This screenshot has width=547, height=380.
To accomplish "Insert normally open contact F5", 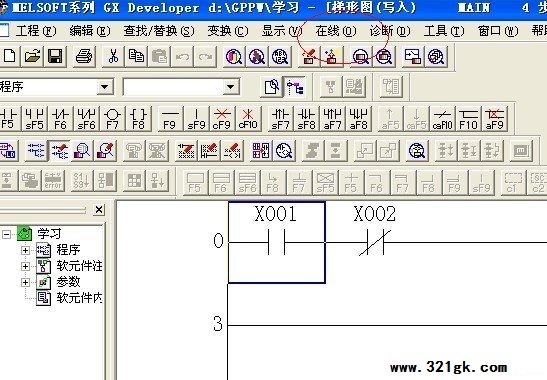I will coord(9,119).
